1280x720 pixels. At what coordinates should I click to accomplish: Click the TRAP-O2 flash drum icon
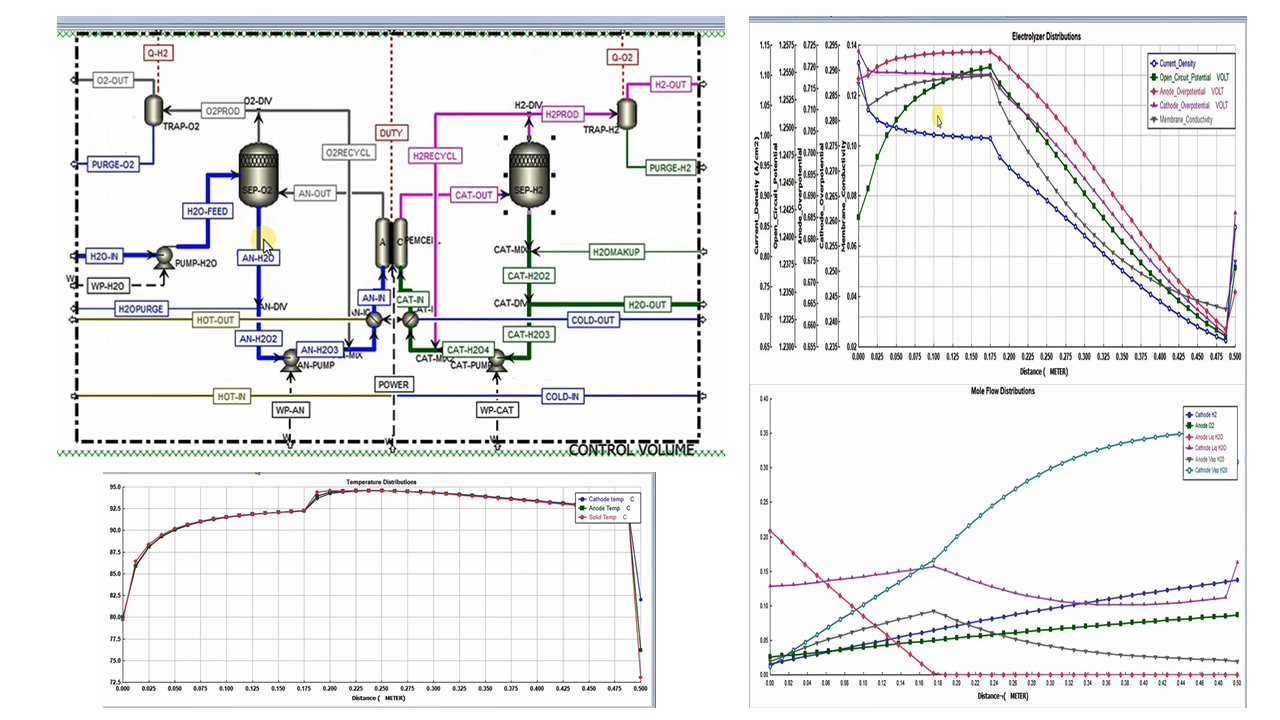point(155,106)
